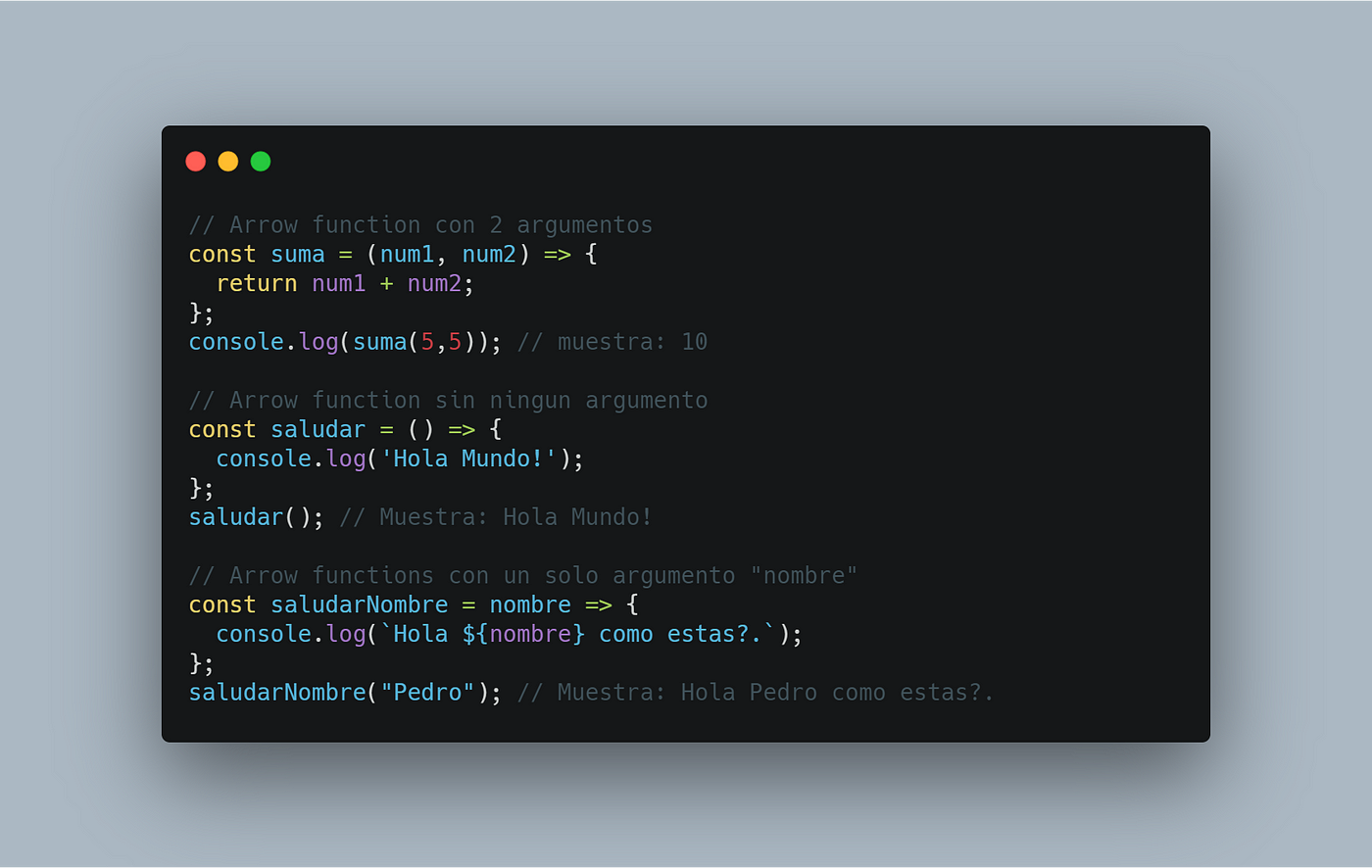
Task: Click the first red number 5 in suma call
Action: (x=427, y=342)
